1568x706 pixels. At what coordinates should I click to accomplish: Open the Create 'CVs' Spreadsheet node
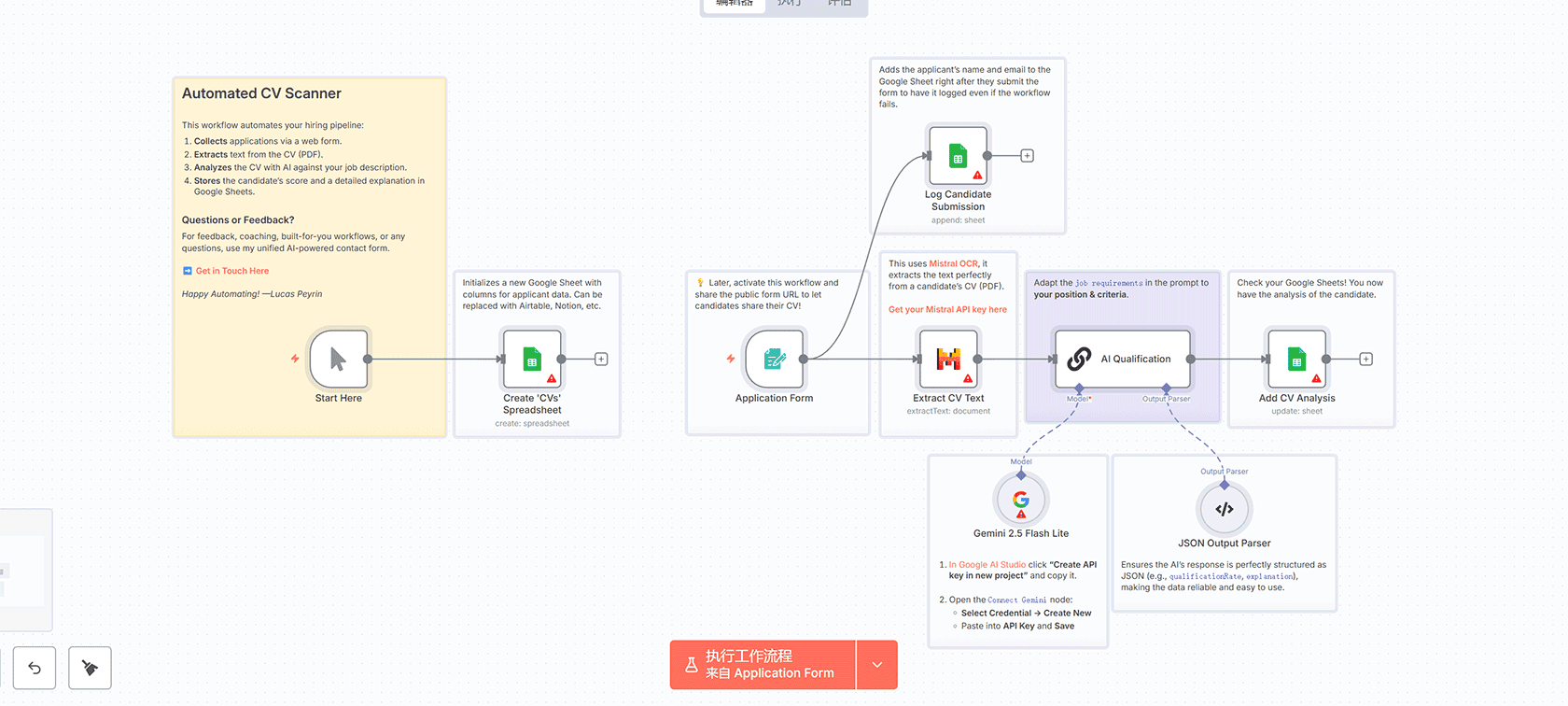(x=532, y=359)
